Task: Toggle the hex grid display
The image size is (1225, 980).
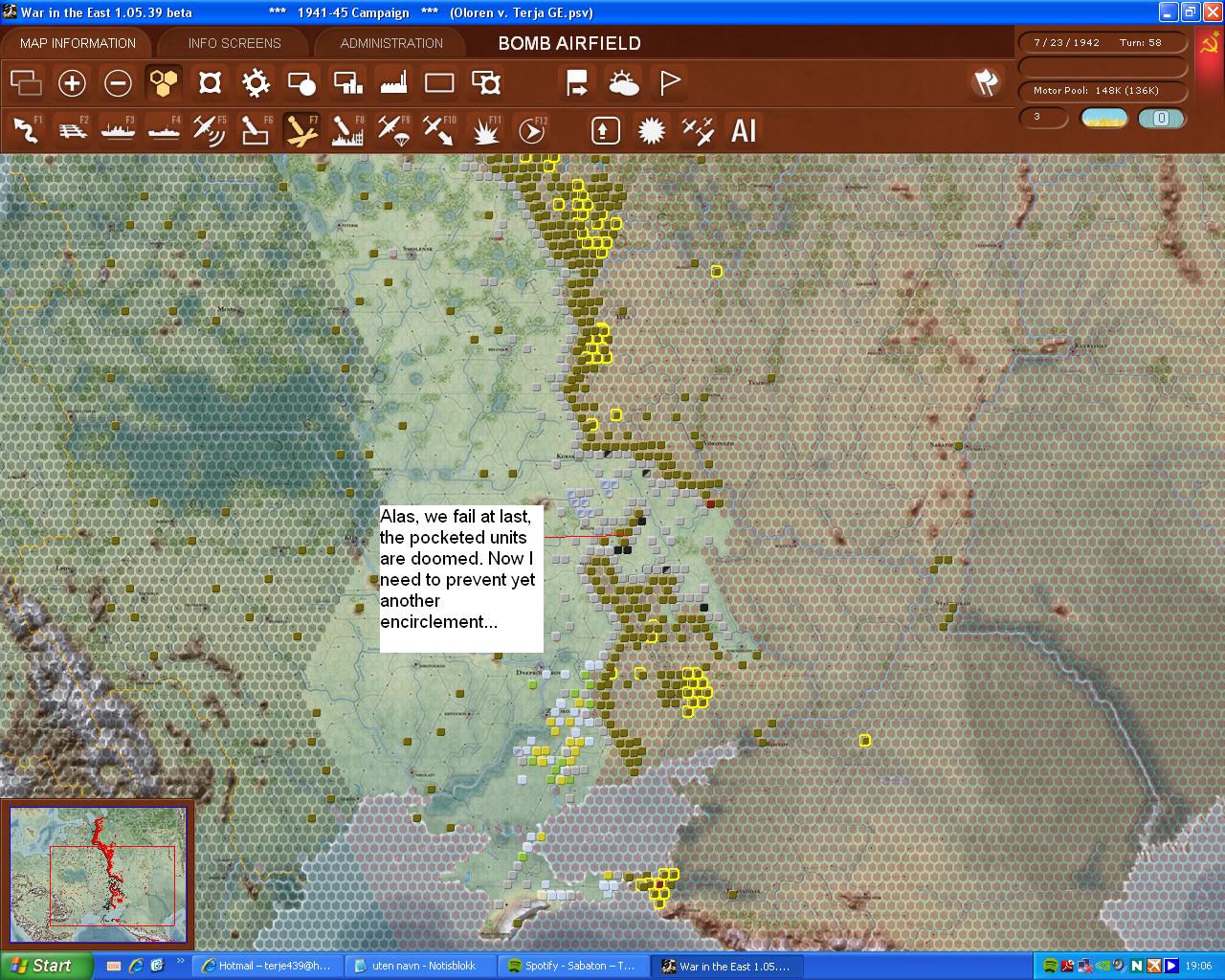Action: (164, 83)
